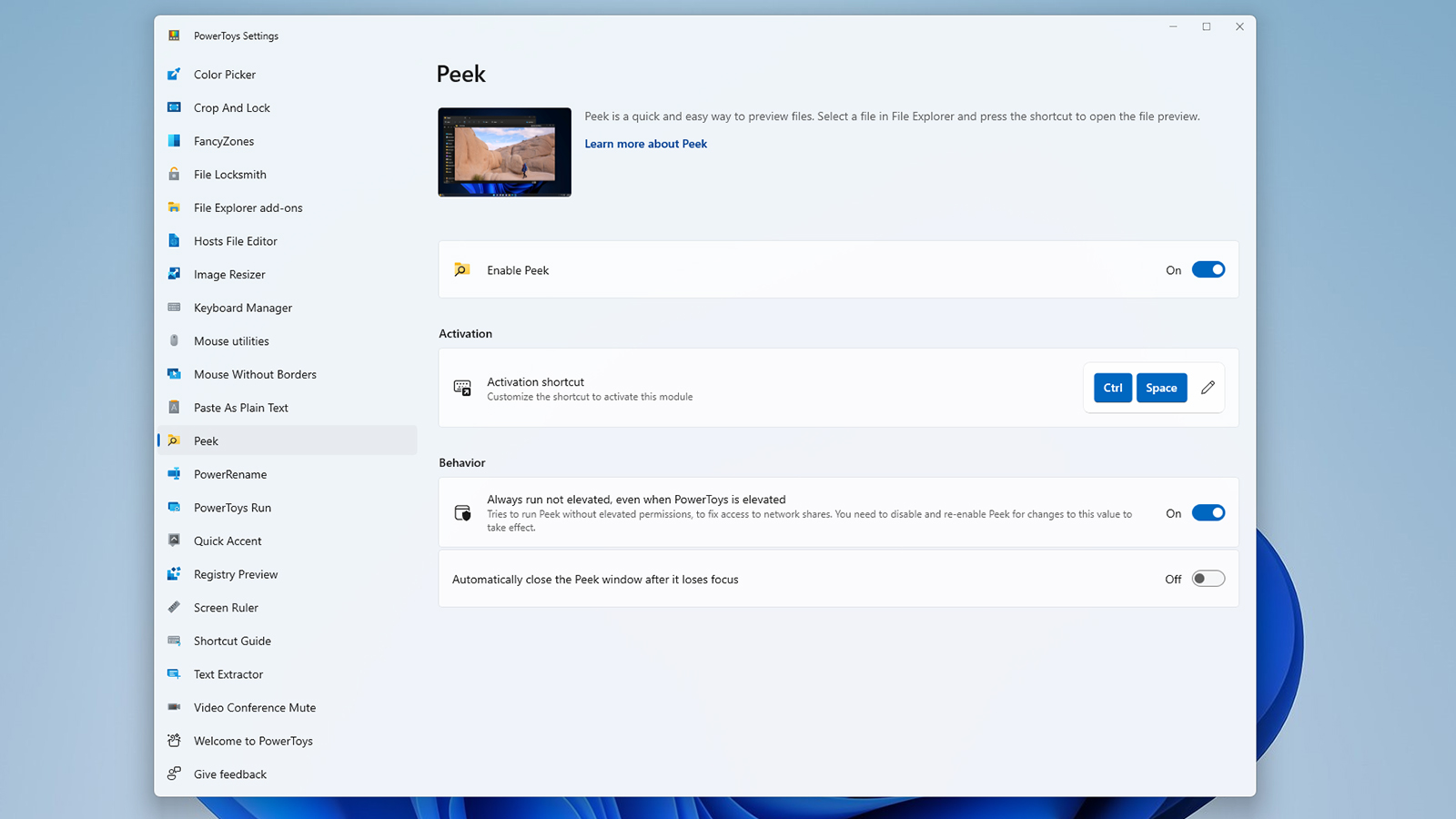Select Keyboard Manager in the sidebar
This screenshot has width=1456, height=819.
tap(288, 308)
